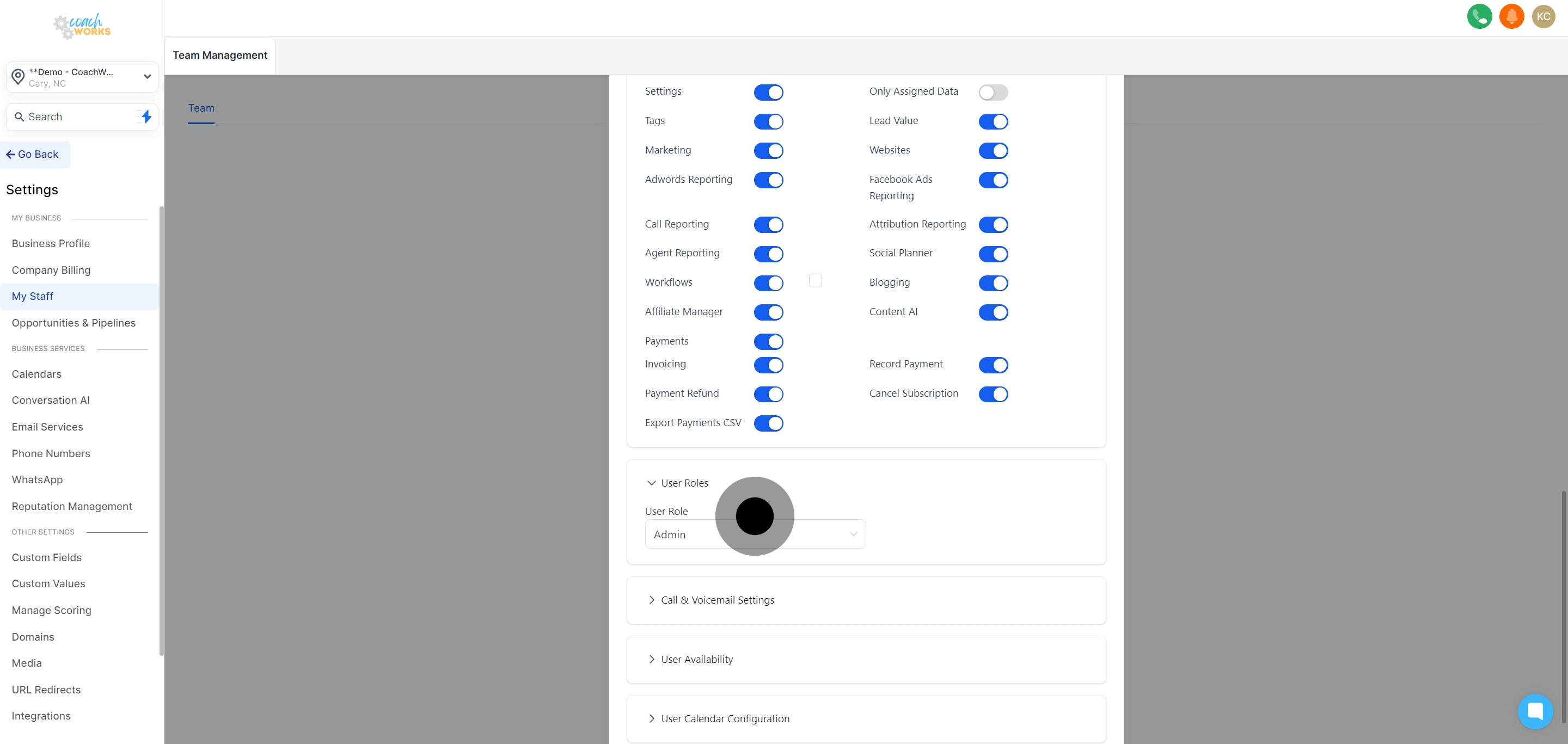Turn off the Workflows toggle

coord(769,283)
